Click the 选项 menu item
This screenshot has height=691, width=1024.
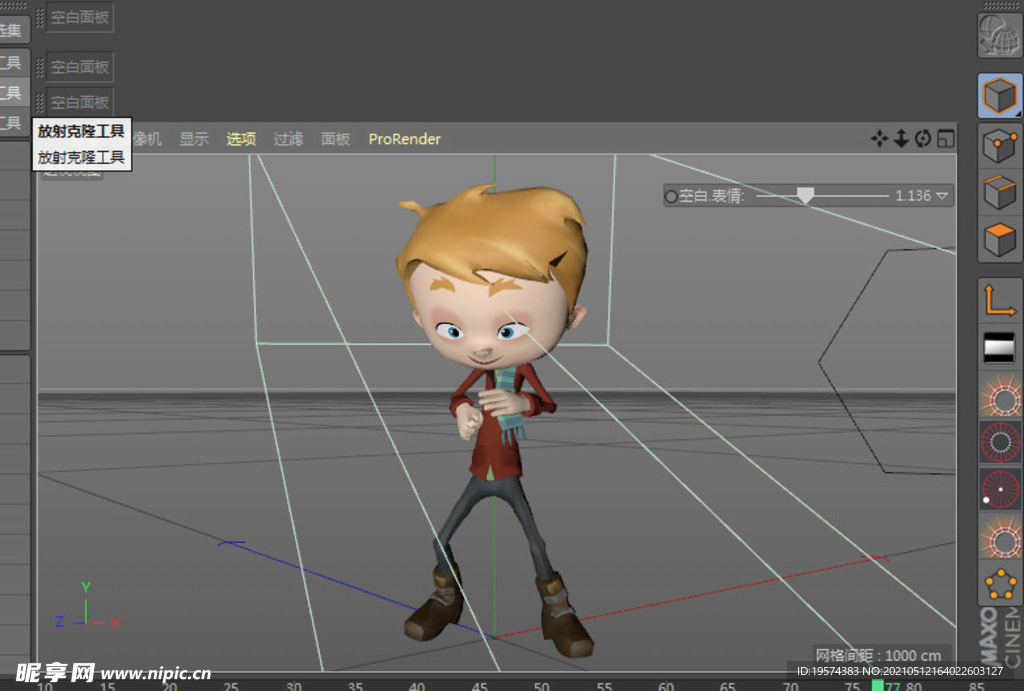[x=241, y=139]
